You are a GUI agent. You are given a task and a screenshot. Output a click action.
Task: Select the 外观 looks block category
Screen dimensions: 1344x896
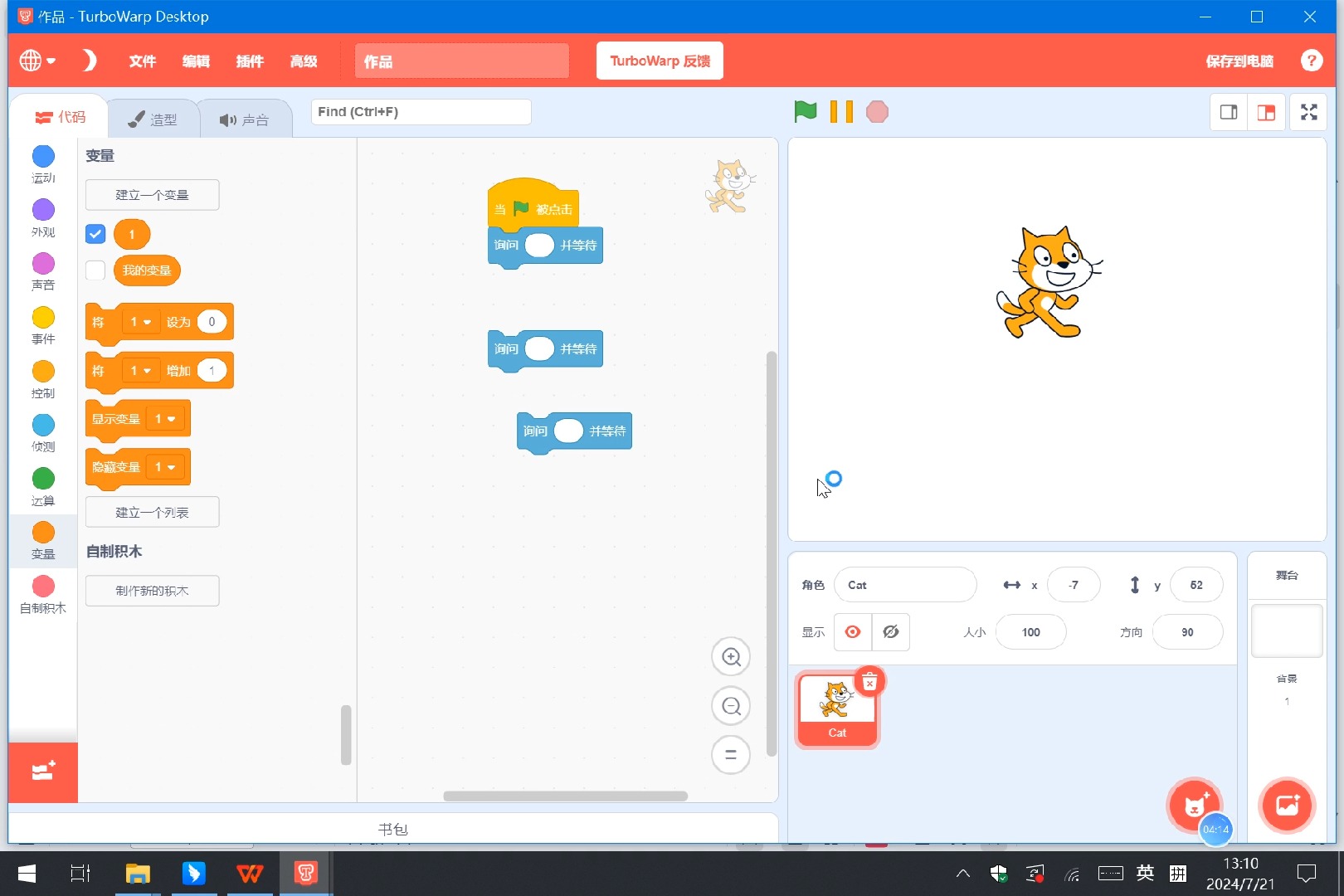coord(43,218)
